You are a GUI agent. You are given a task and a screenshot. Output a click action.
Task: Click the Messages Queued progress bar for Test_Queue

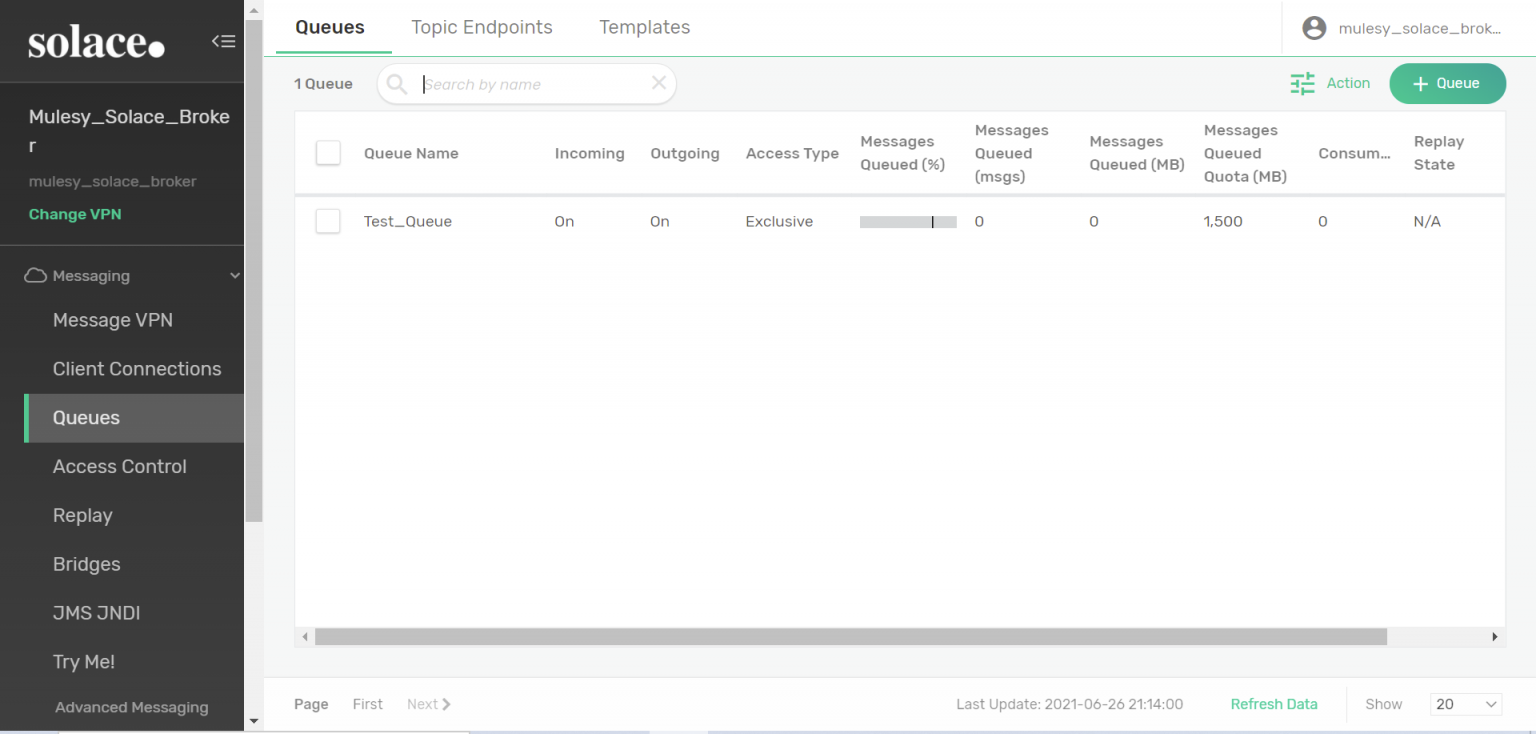(906, 221)
